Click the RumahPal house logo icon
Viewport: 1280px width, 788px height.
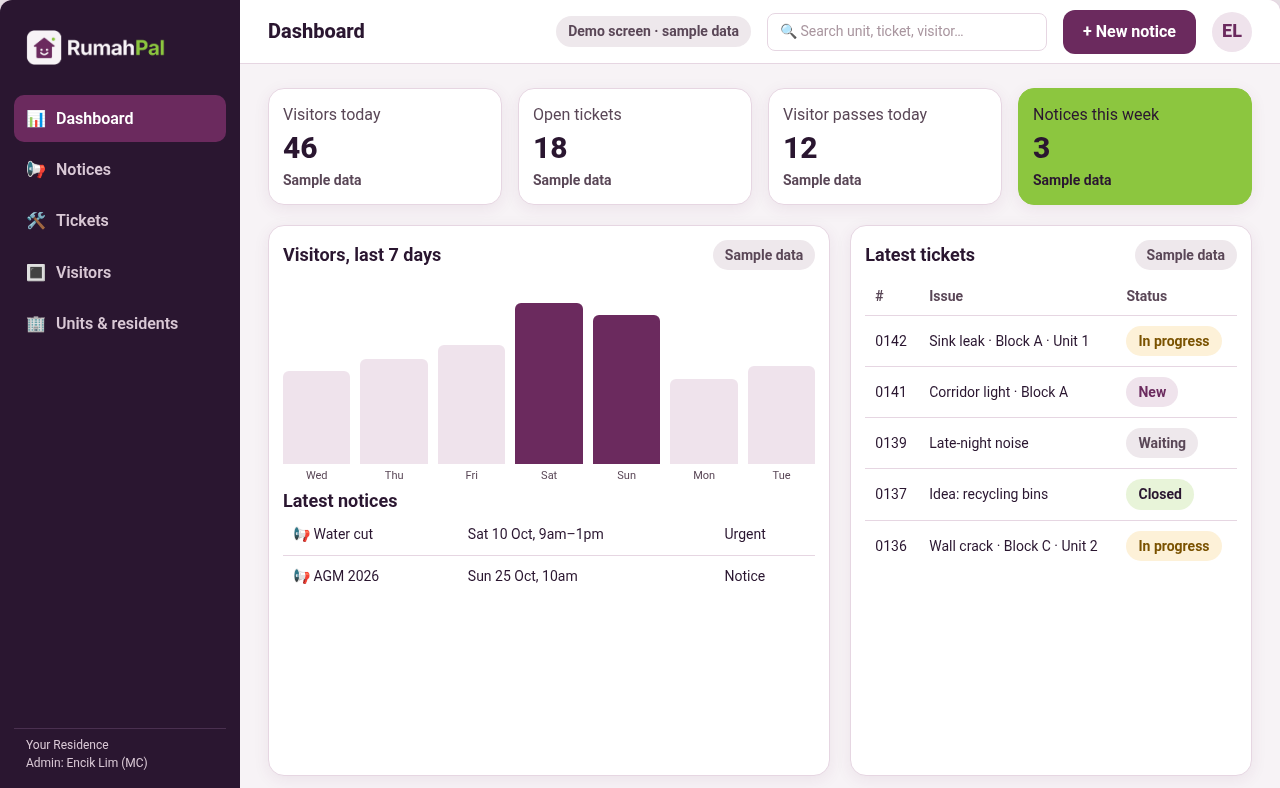click(x=44, y=47)
